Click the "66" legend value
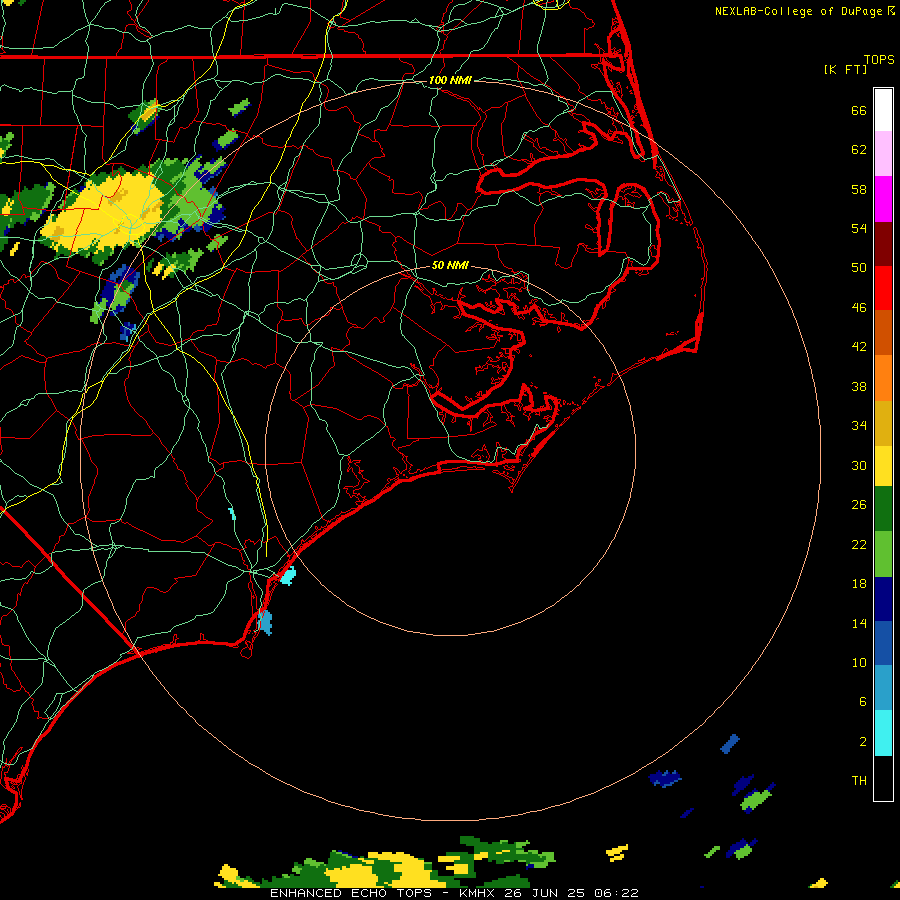The width and height of the screenshot is (900, 900). (x=859, y=110)
